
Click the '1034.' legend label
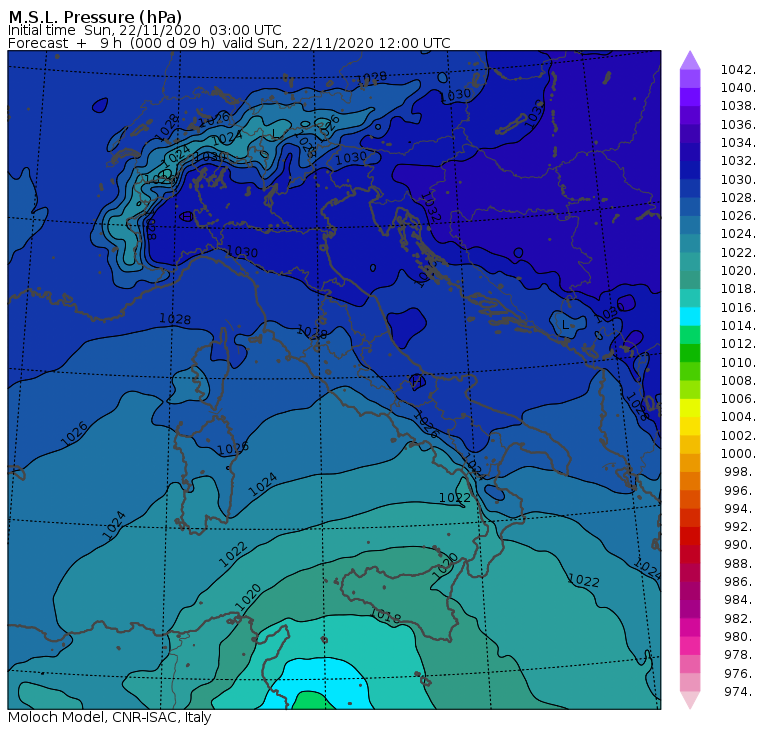(738, 143)
